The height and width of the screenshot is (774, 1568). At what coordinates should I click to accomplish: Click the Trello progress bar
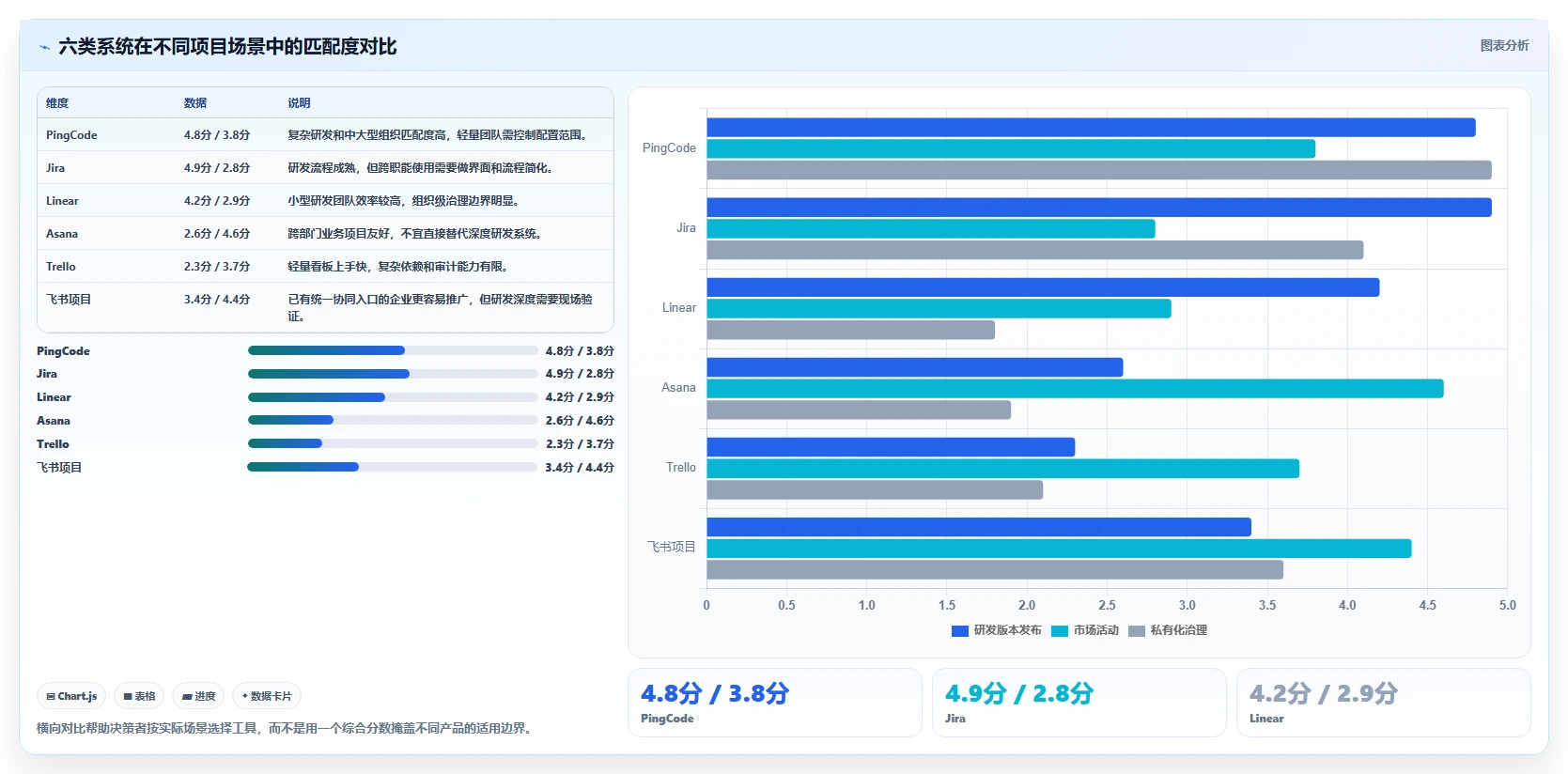tap(393, 443)
